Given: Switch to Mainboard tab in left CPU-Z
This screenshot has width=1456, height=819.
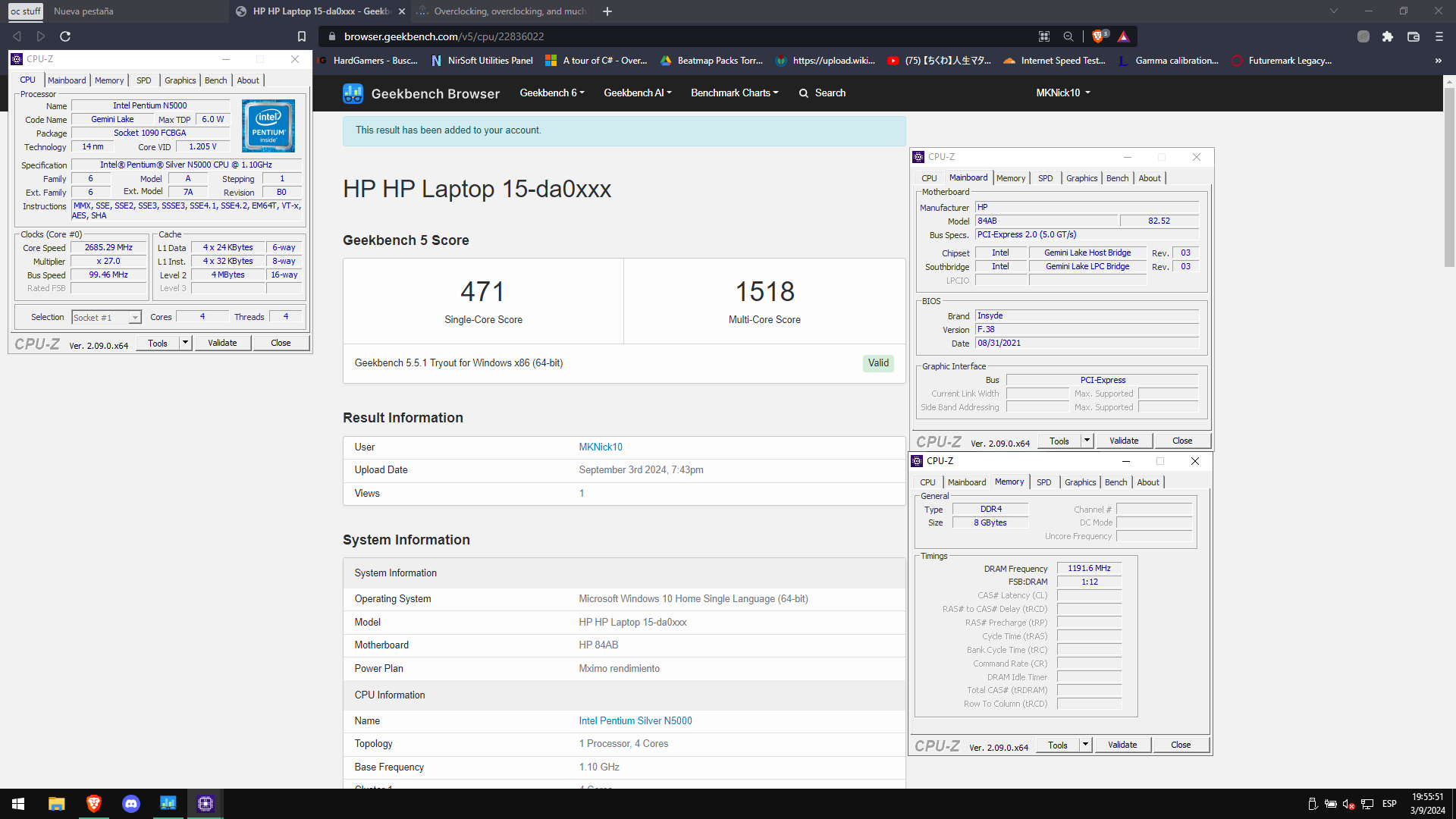Looking at the screenshot, I should click(67, 80).
